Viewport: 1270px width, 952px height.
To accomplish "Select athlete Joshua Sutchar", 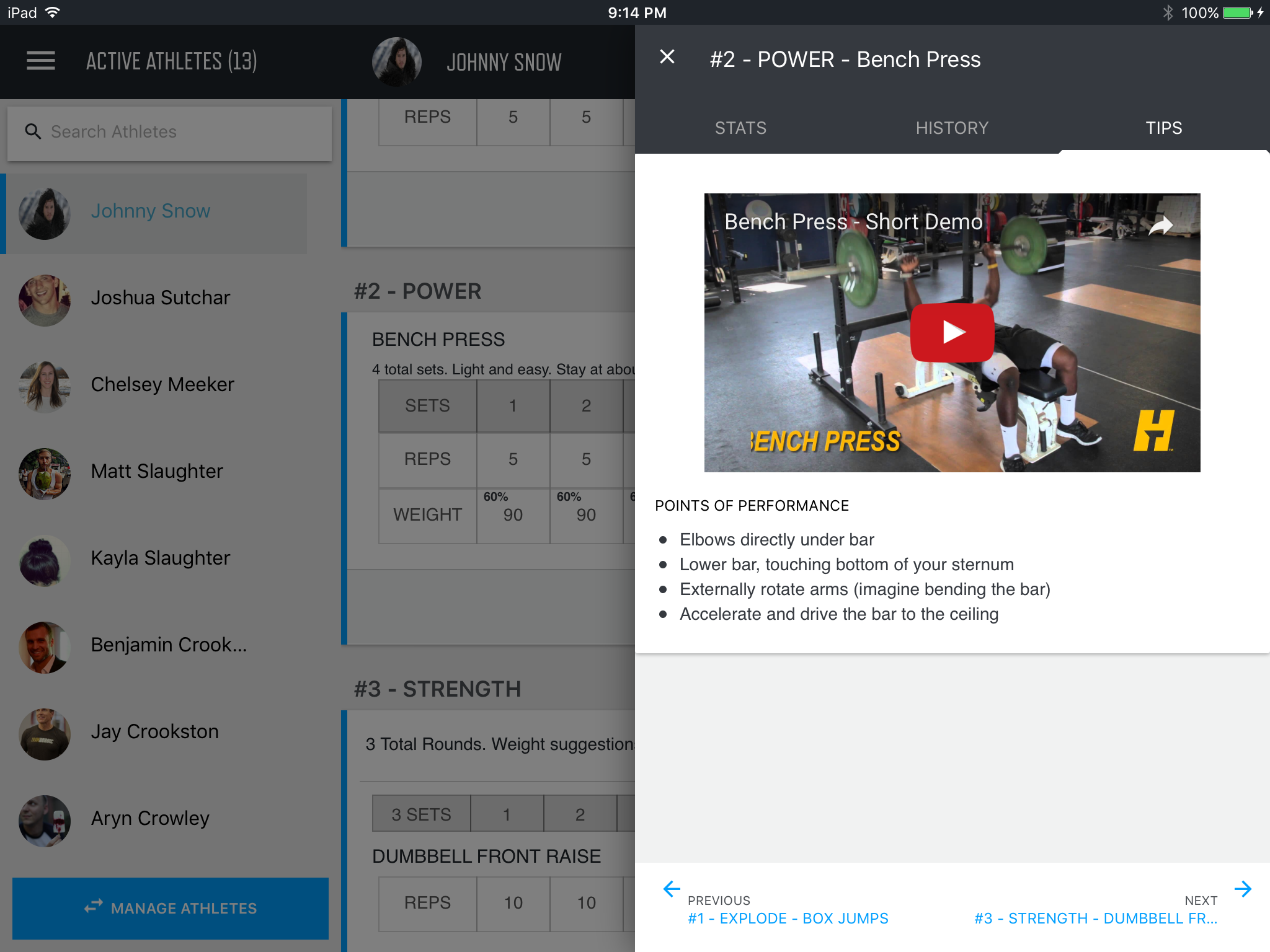I will pyautogui.click(x=160, y=298).
